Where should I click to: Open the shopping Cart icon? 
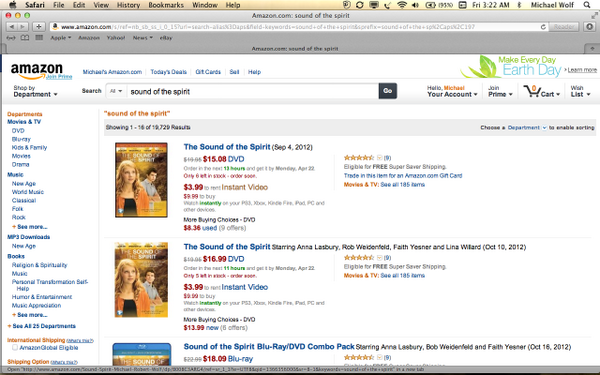(x=542, y=91)
